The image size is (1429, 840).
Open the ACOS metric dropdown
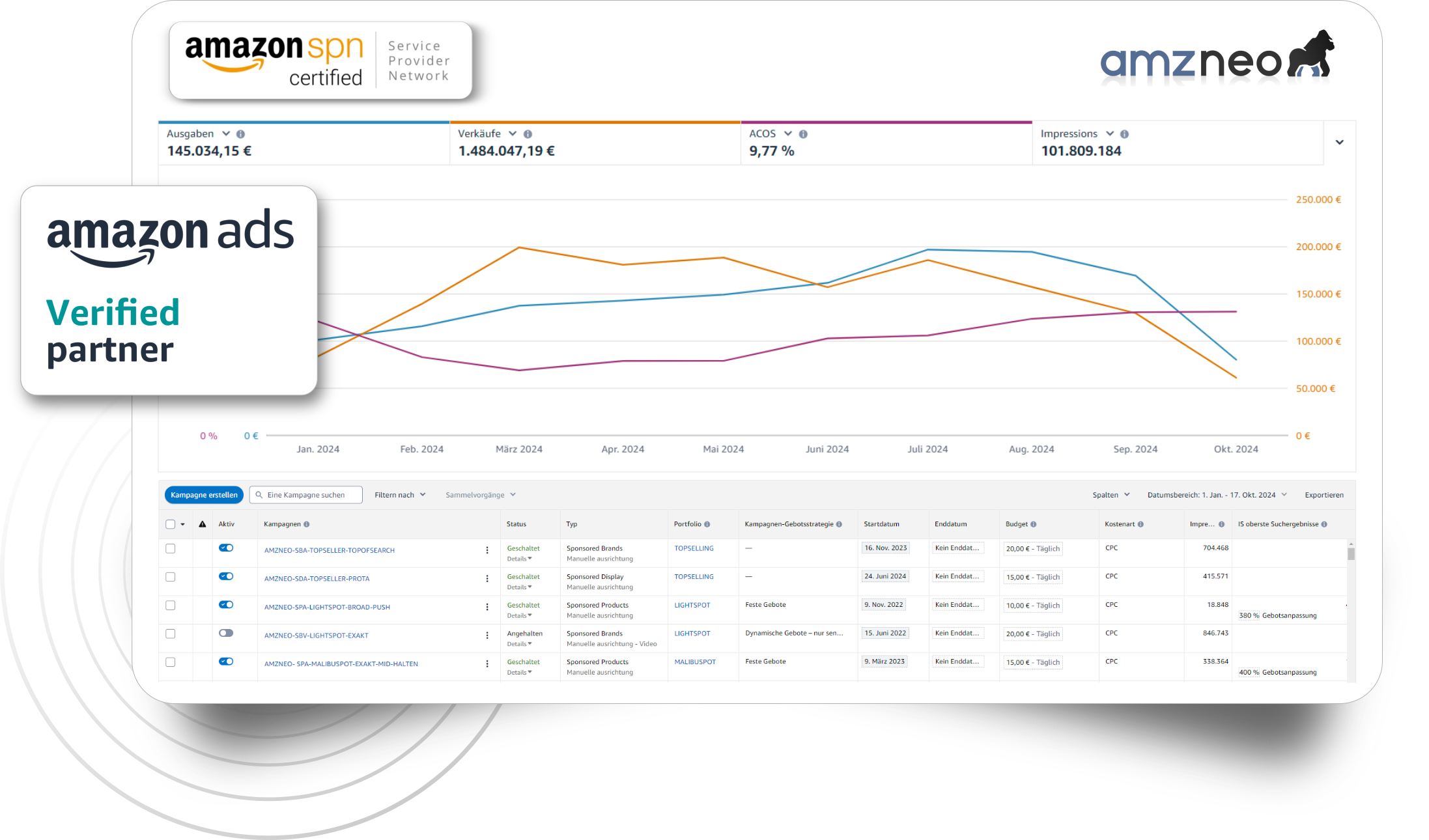(x=788, y=133)
